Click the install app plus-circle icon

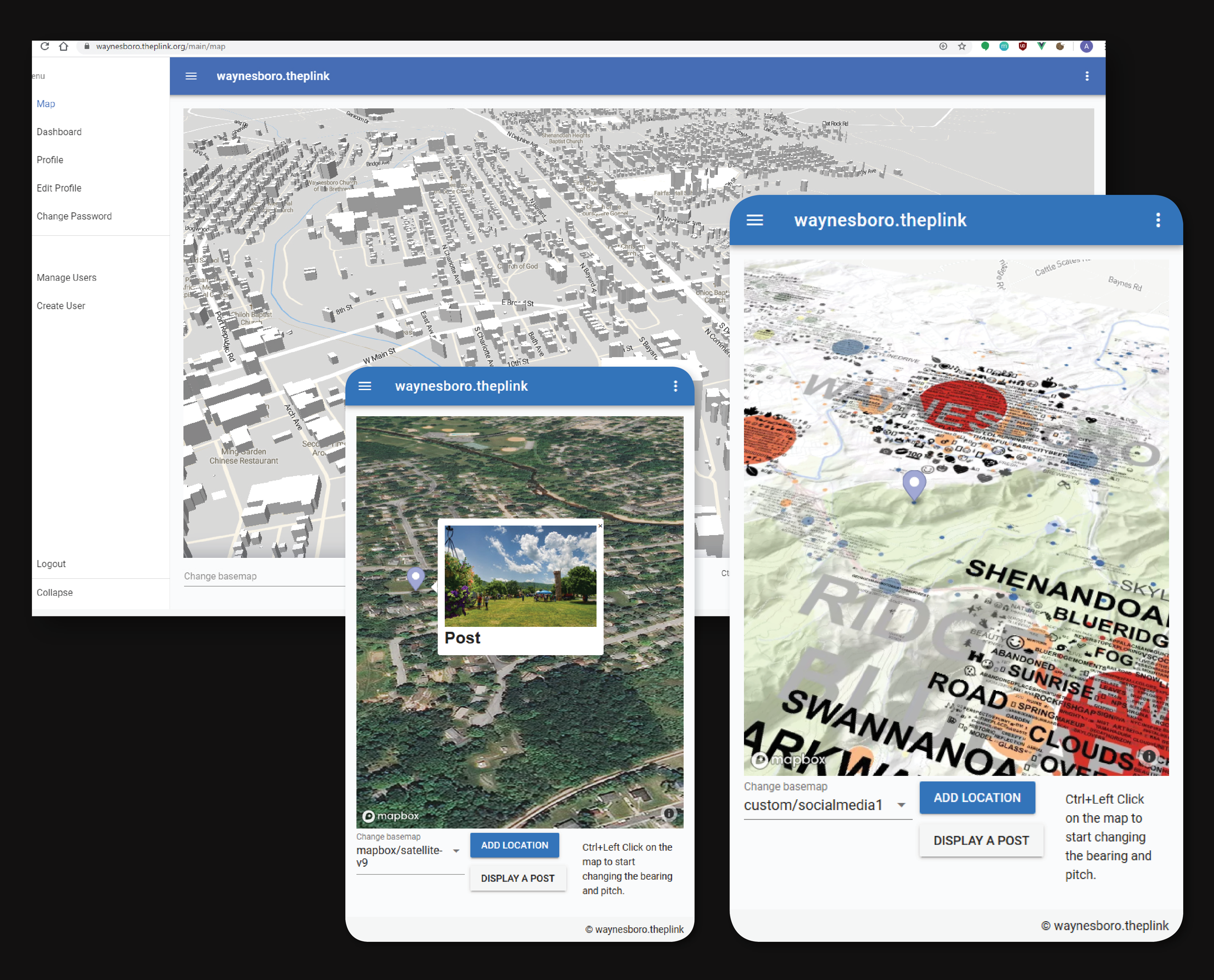click(x=943, y=46)
